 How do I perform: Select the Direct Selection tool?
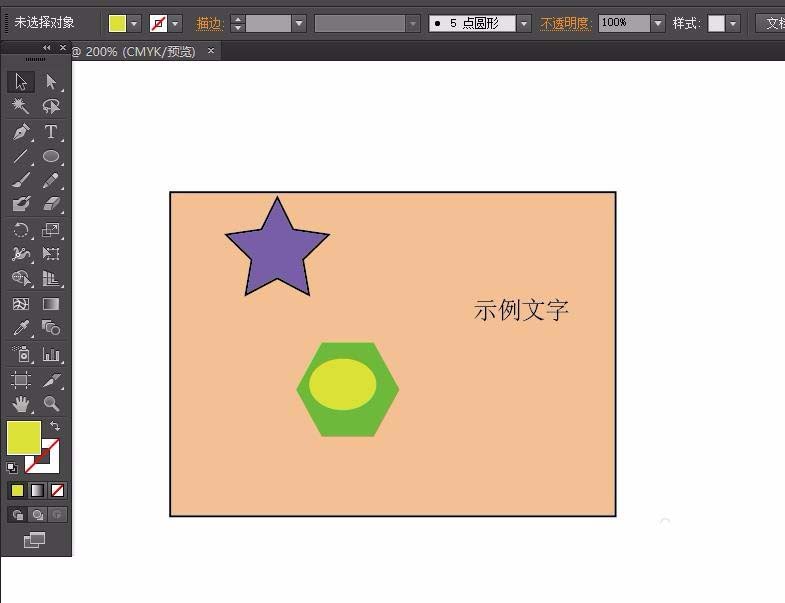51,82
